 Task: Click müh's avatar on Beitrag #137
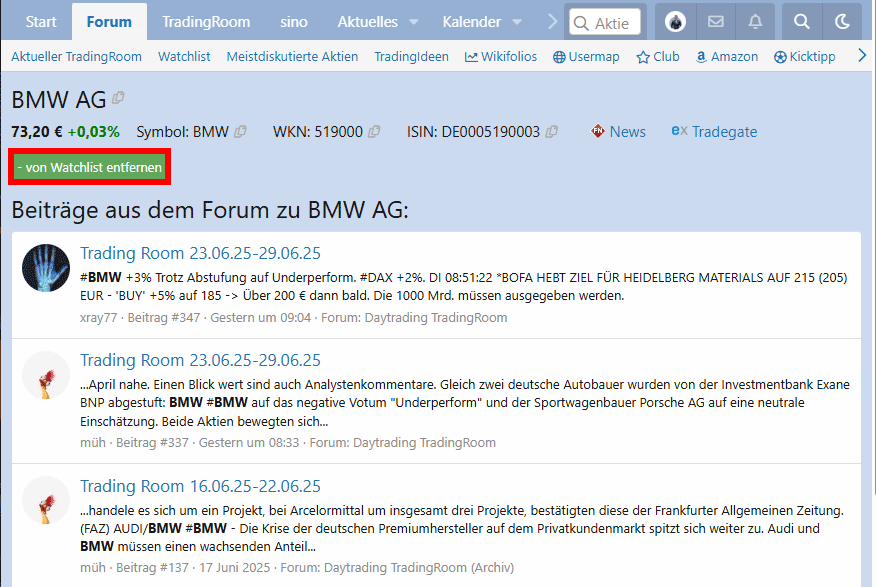coord(46,500)
